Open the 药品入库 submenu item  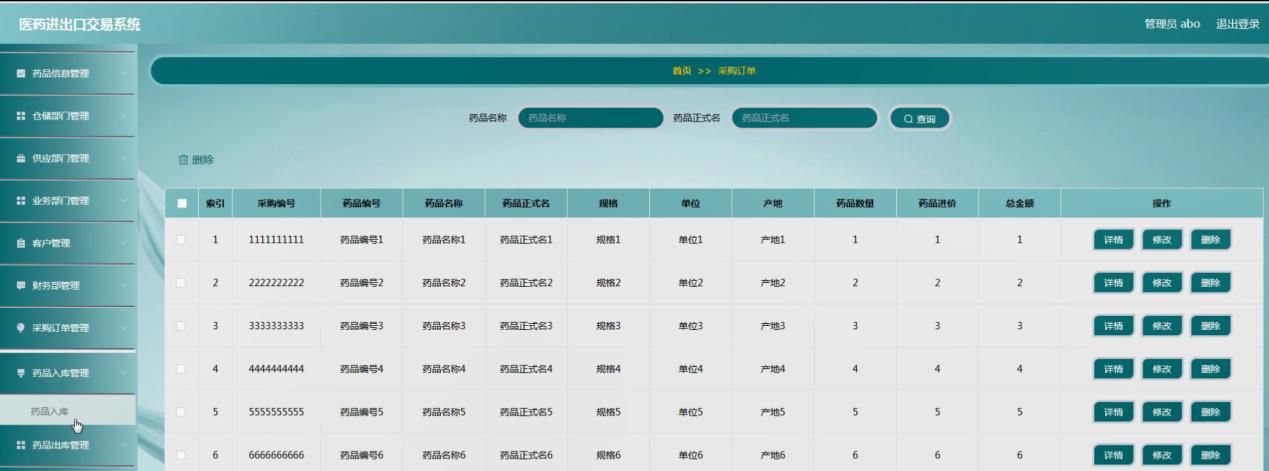67,410
